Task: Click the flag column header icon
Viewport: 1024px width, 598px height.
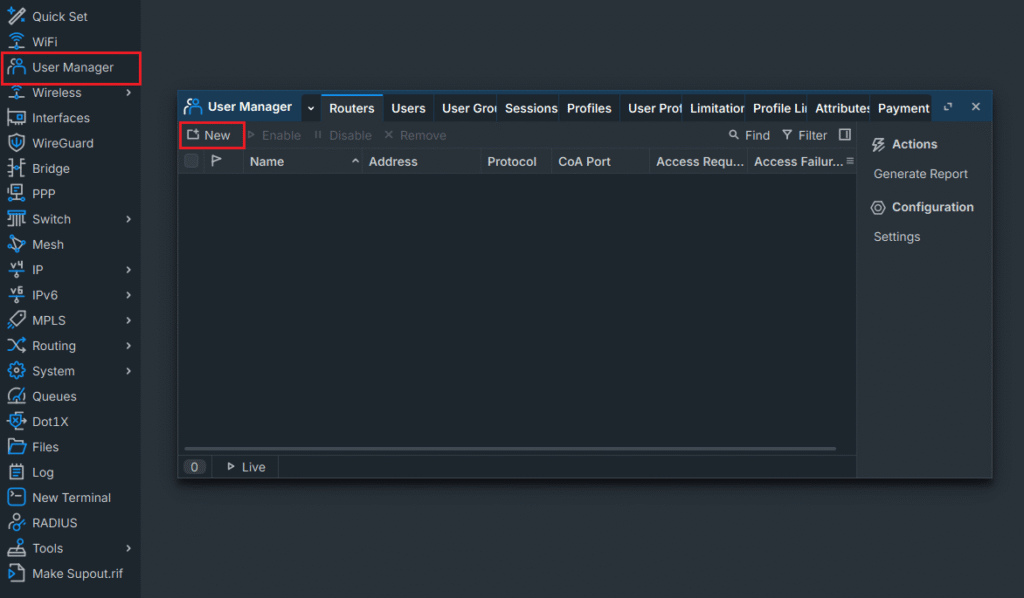Action: point(216,161)
